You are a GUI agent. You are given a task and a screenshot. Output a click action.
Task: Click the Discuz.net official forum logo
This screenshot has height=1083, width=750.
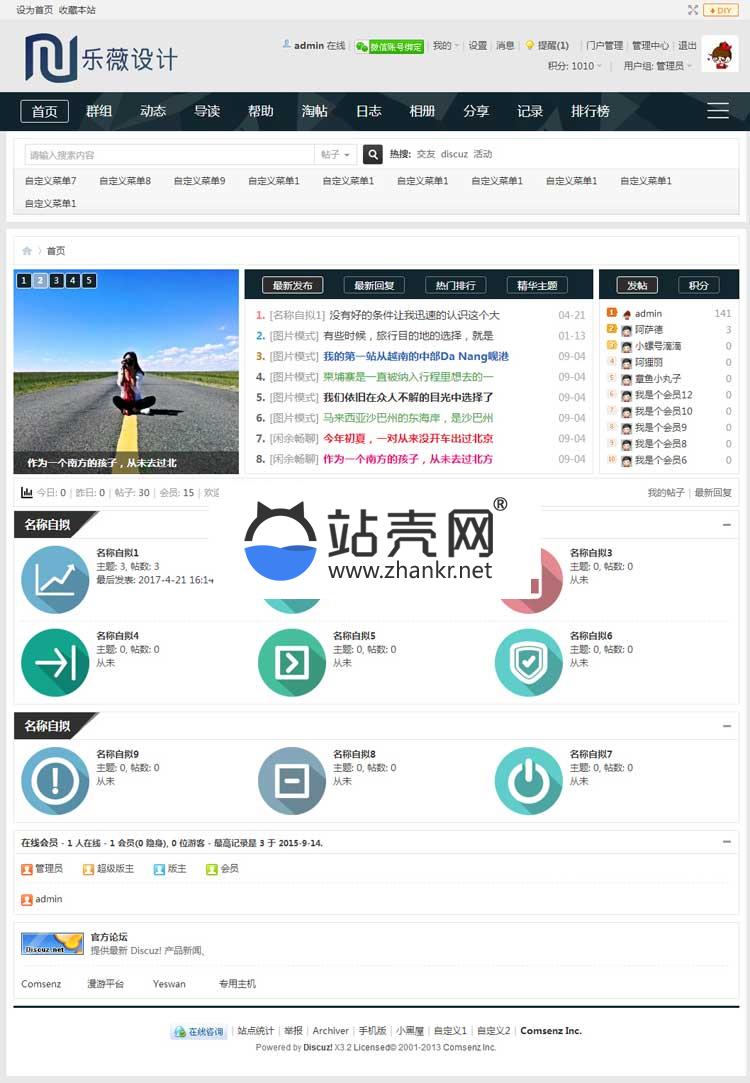tap(52, 943)
